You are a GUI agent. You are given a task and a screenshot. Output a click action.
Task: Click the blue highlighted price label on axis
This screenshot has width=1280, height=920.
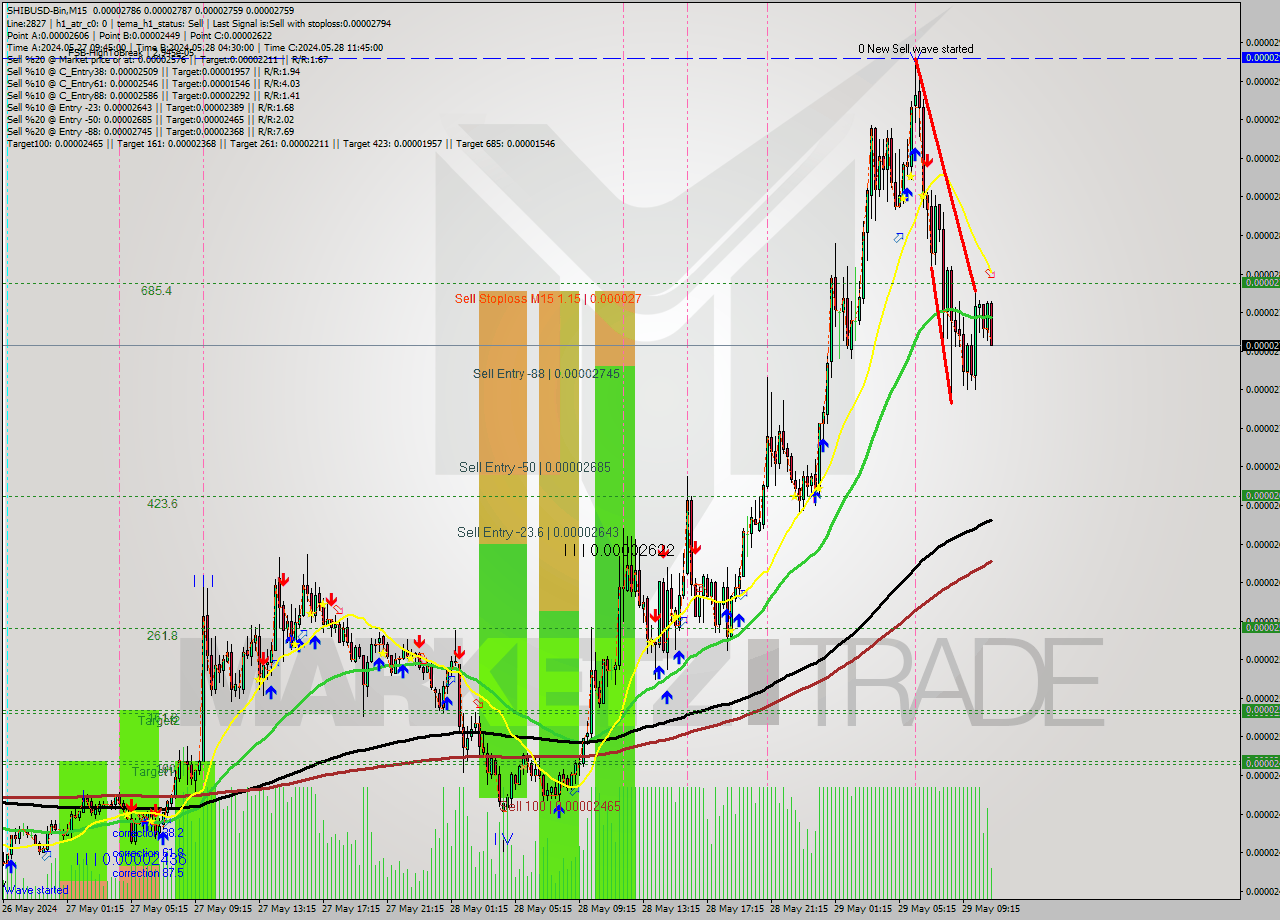pos(1260,57)
